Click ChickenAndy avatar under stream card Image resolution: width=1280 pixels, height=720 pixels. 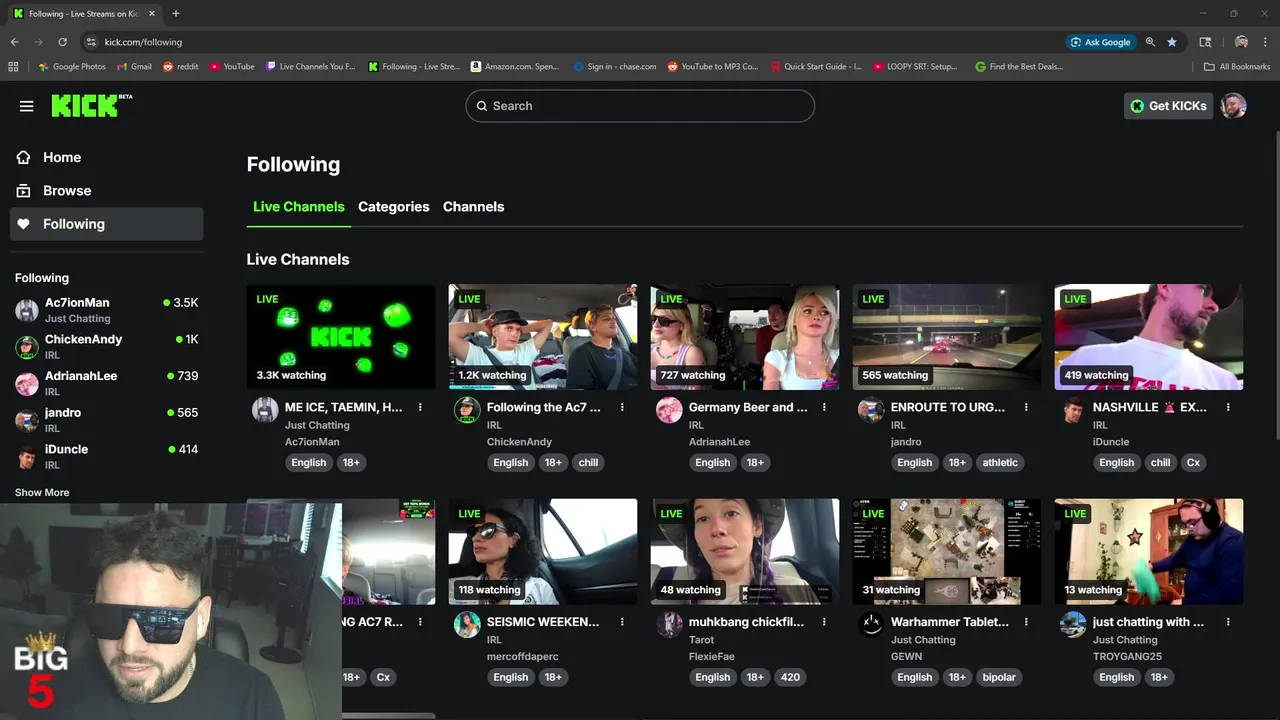point(467,410)
